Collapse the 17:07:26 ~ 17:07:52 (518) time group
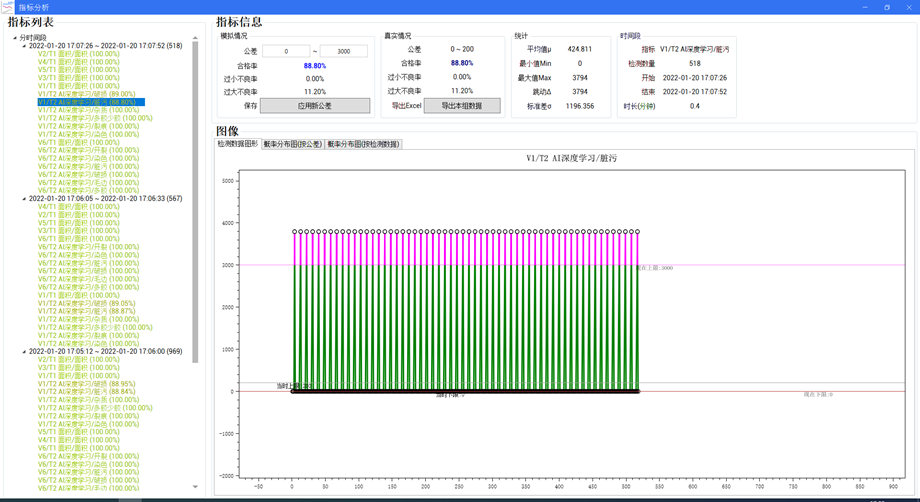The height and width of the screenshot is (502, 920). [x=24, y=46]
